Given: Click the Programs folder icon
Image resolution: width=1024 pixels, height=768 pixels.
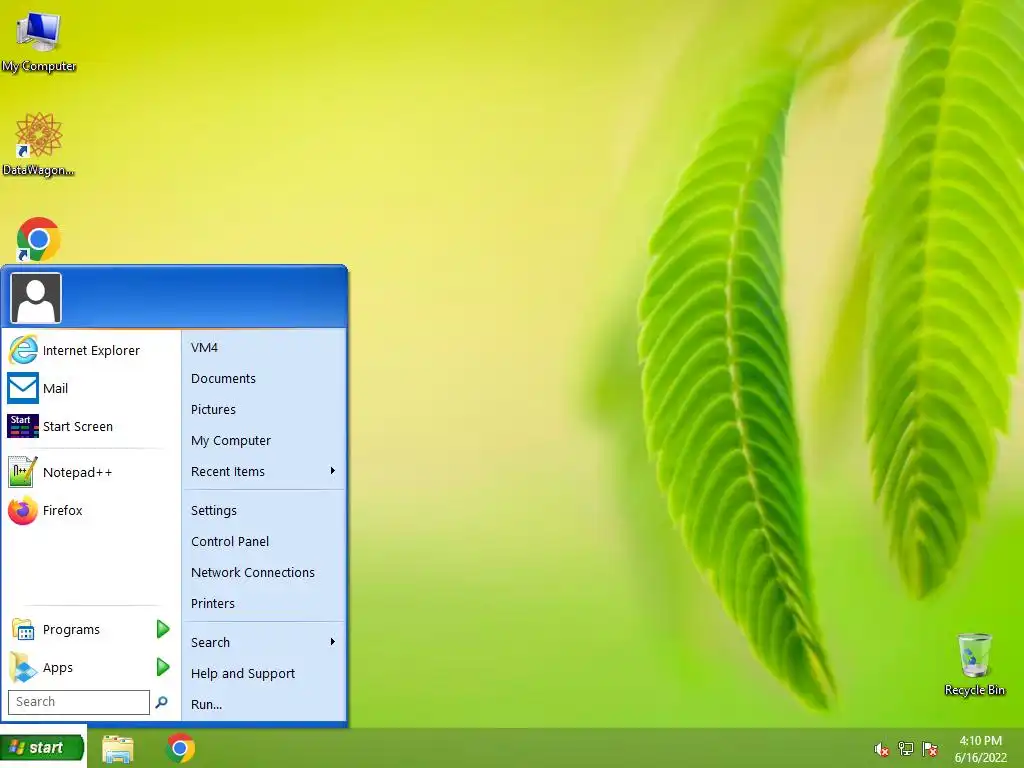Looking at the screenshot, I should 23,630.
